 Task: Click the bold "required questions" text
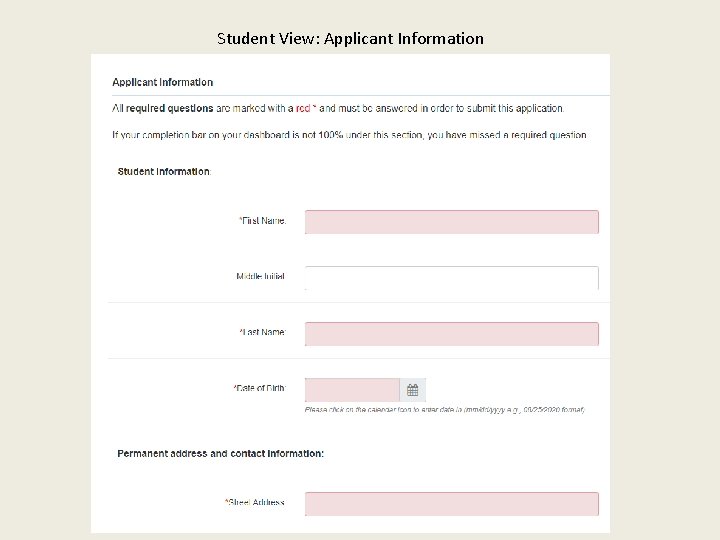164,108
